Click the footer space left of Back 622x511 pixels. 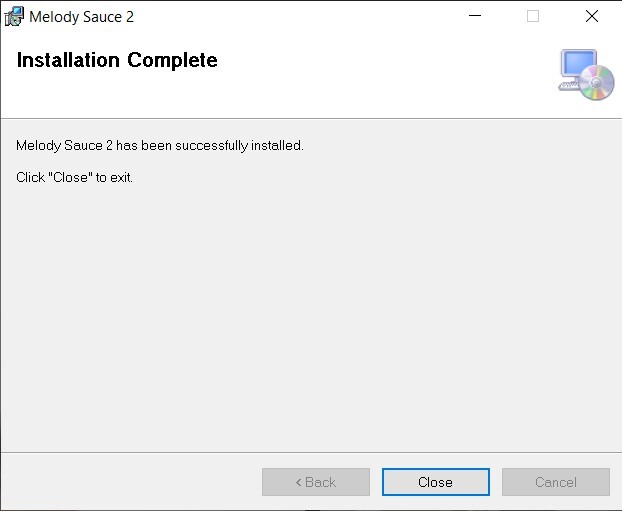pos(130,482)
